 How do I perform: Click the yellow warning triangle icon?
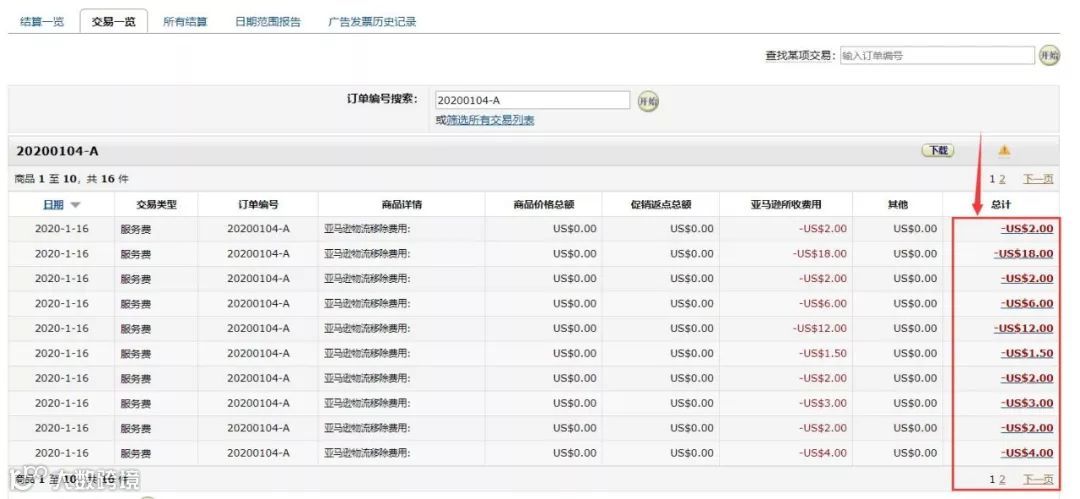1004,150
